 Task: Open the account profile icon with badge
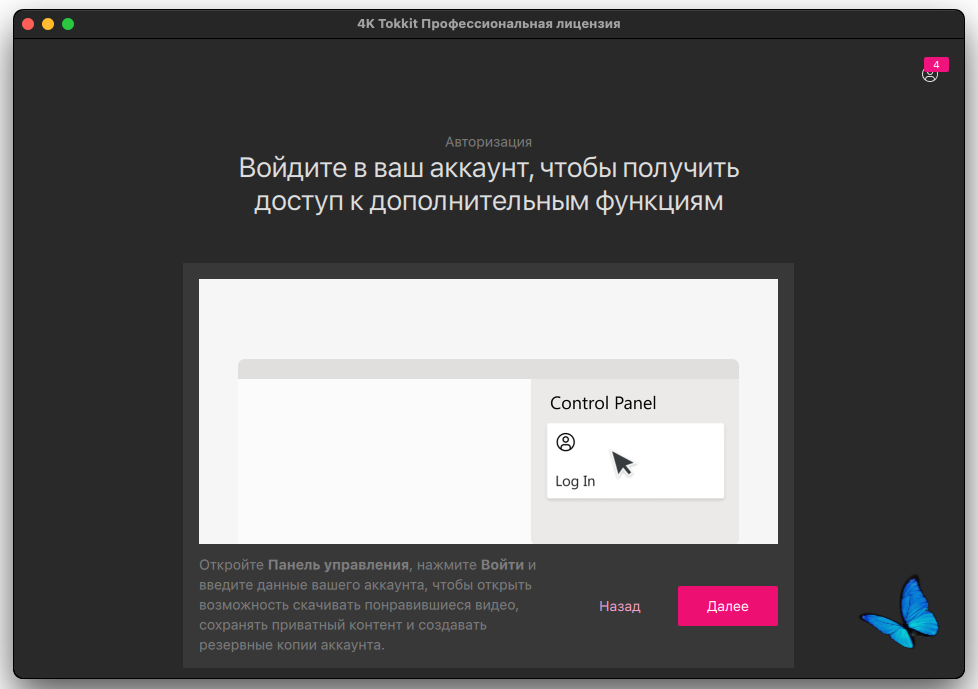click(929, 75)
